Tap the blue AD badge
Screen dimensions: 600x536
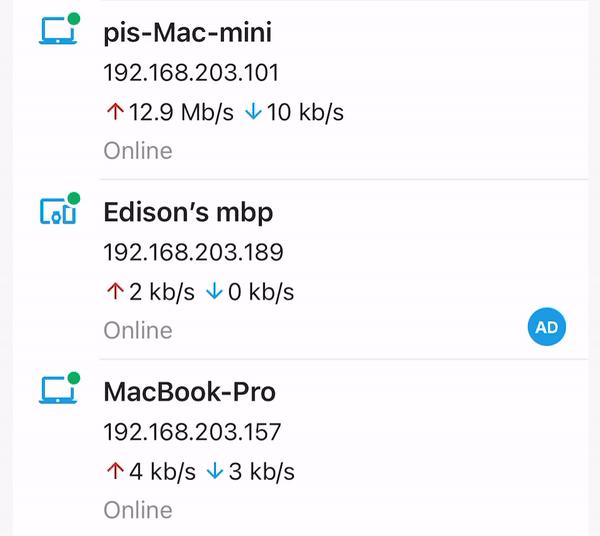(x=546, y=327)
